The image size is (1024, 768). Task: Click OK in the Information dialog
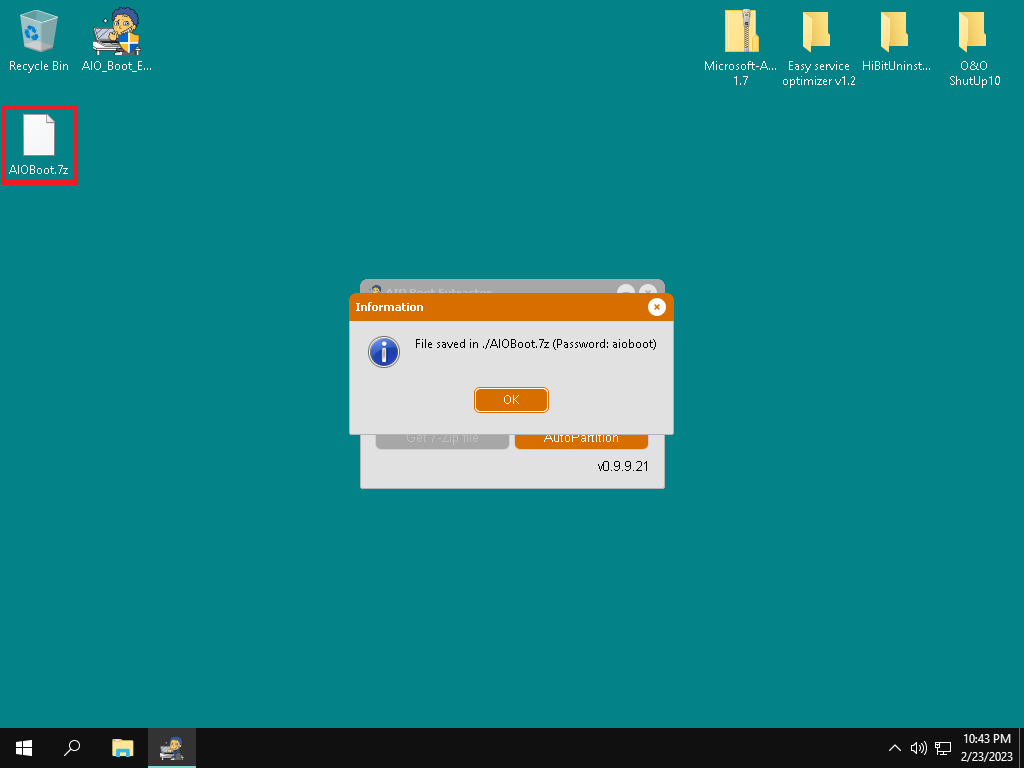[511, 400]
